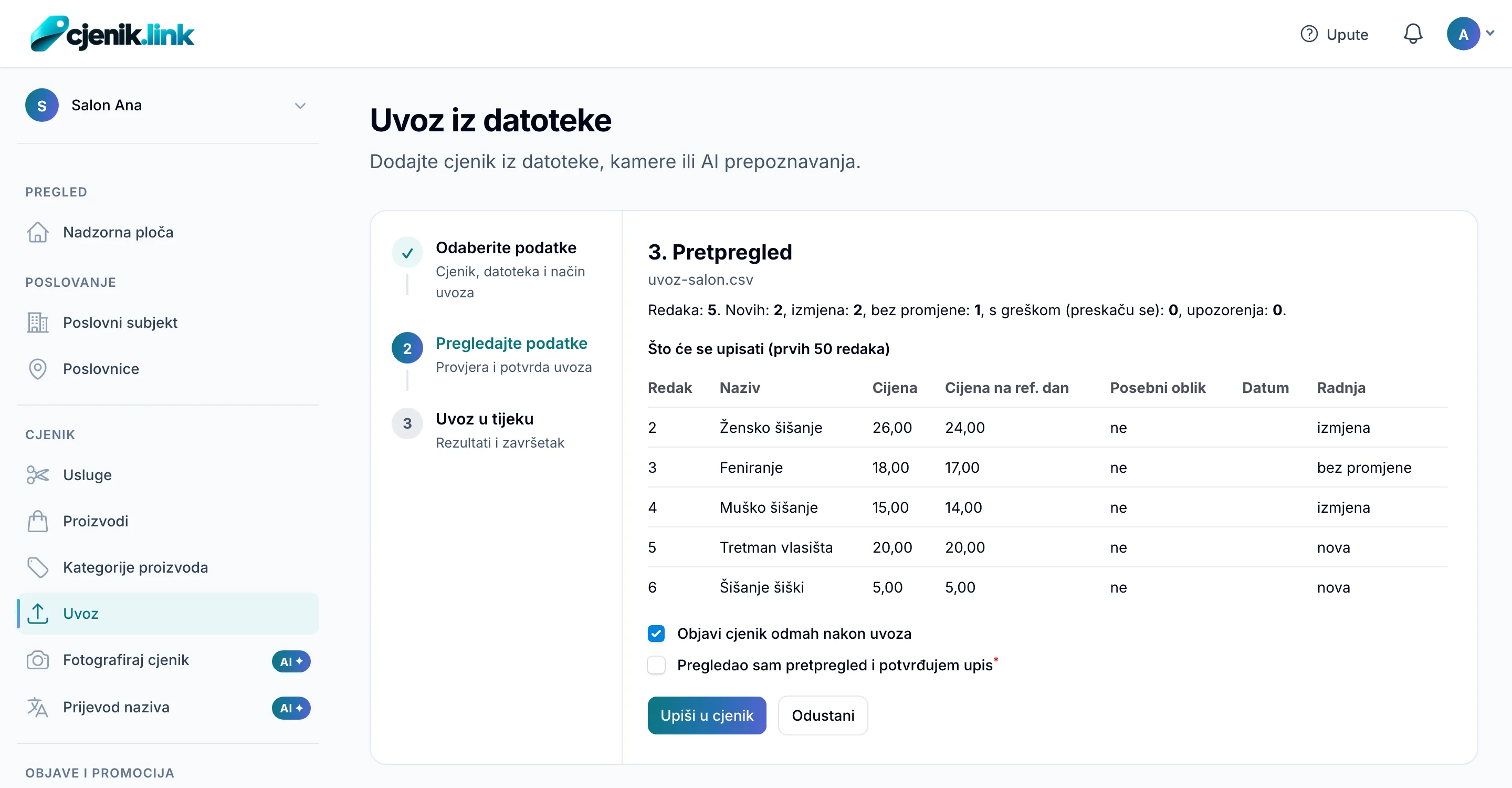Click the Fotografiraj cjenik camera icon
Image resolution: width=1512 pixels, height=788 pixels.
[x=38, y=660]
